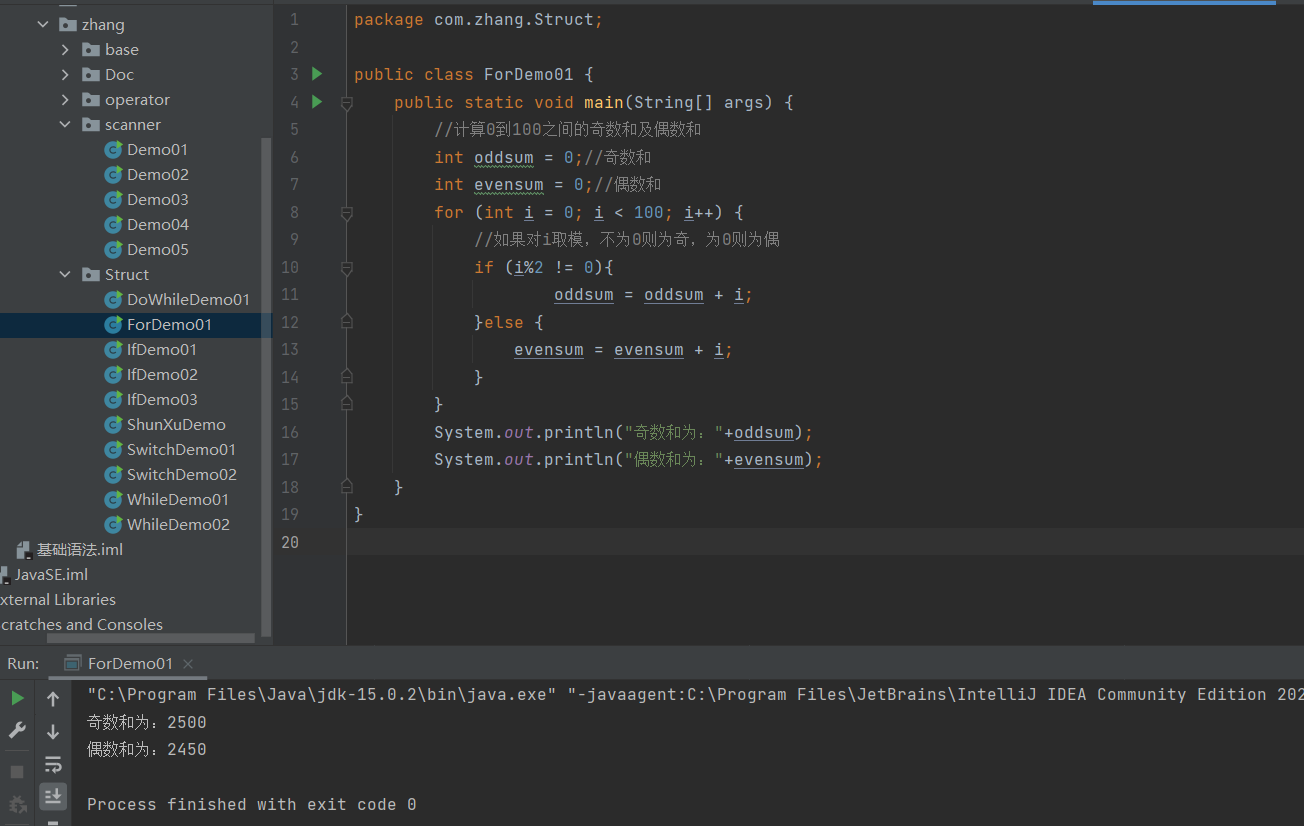Image resolution: width=1304 pixels, height=826 pixels.
Task: Select ShunXuDemo in the project tree
Action: point(176,425)
